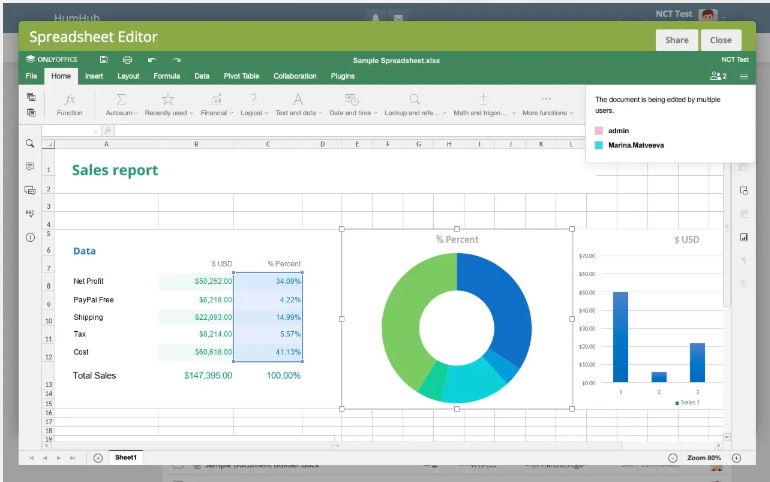The image size is (770, 482).
Task: Click the Share button
Action: coord(677,40)
